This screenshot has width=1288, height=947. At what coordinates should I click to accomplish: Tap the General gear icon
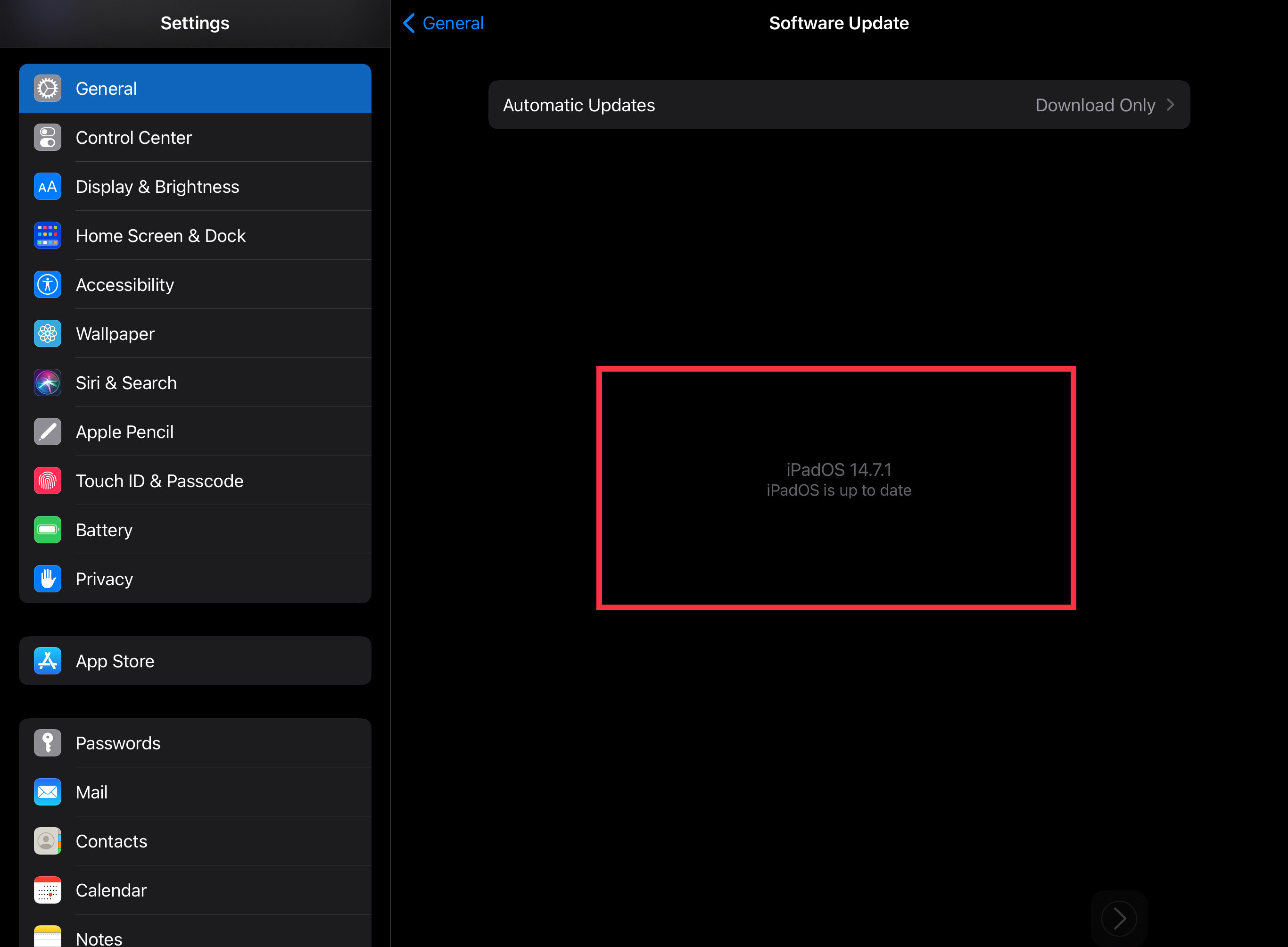48,89
